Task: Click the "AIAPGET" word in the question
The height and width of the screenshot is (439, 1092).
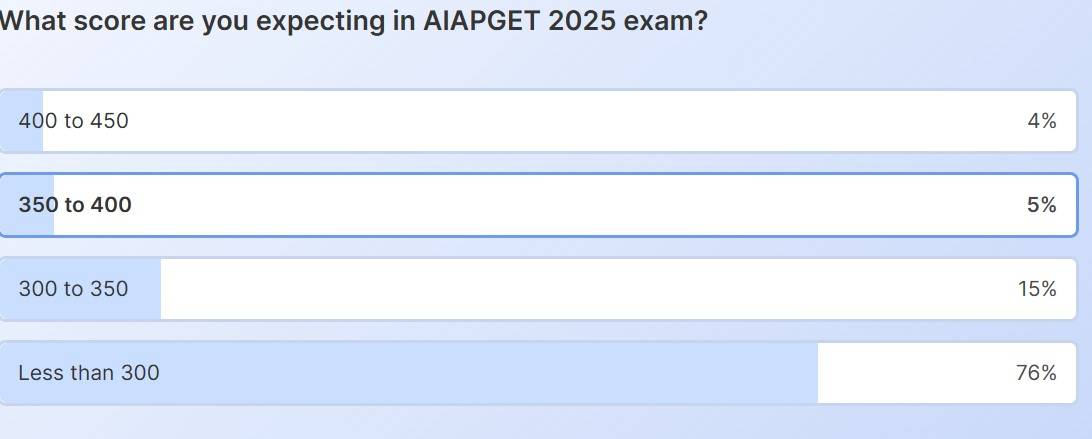Action: [481, 21]
